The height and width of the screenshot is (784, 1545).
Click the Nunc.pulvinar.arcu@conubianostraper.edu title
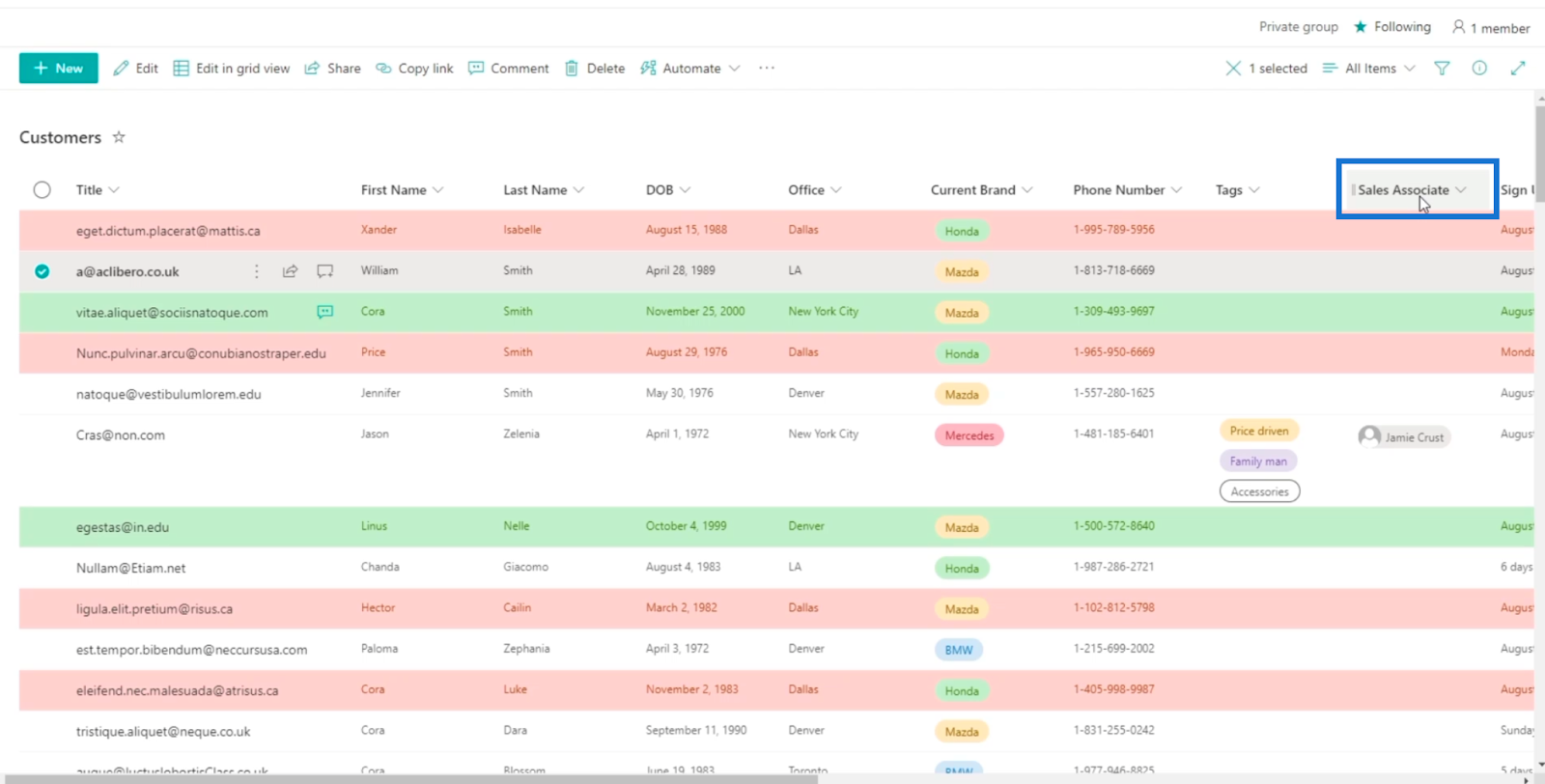(201, 353)
